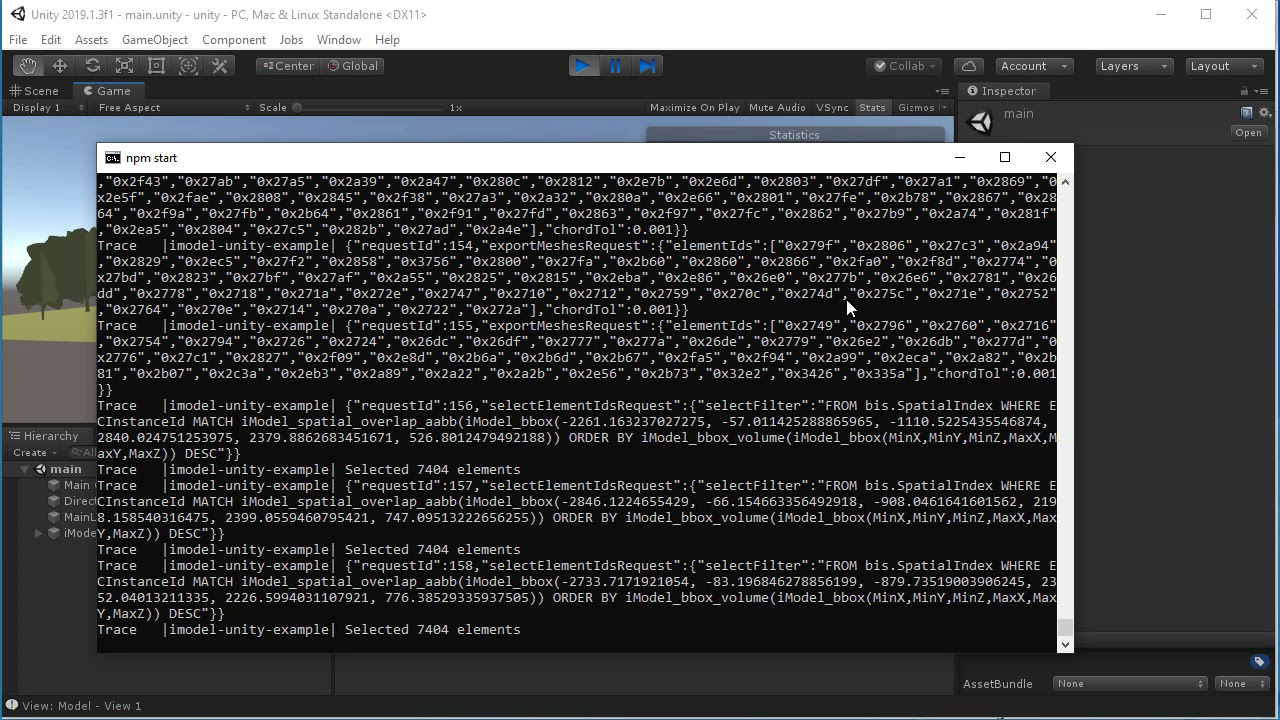Click the Unity asset icon beside main
This screenshot has width=1280, height=720.
click(981, 122)
